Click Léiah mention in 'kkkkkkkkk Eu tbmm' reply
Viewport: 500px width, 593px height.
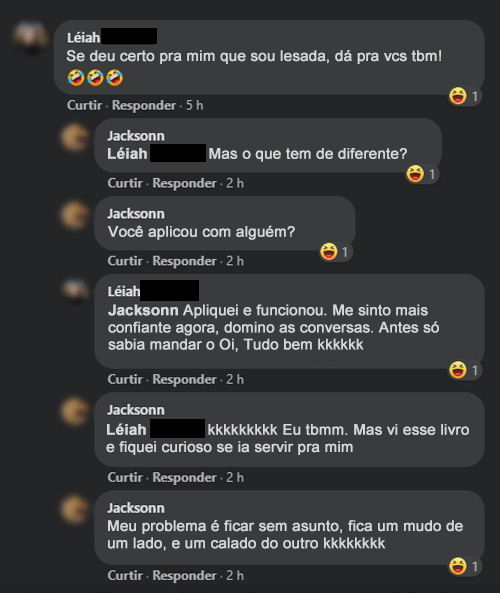(126, 430)
